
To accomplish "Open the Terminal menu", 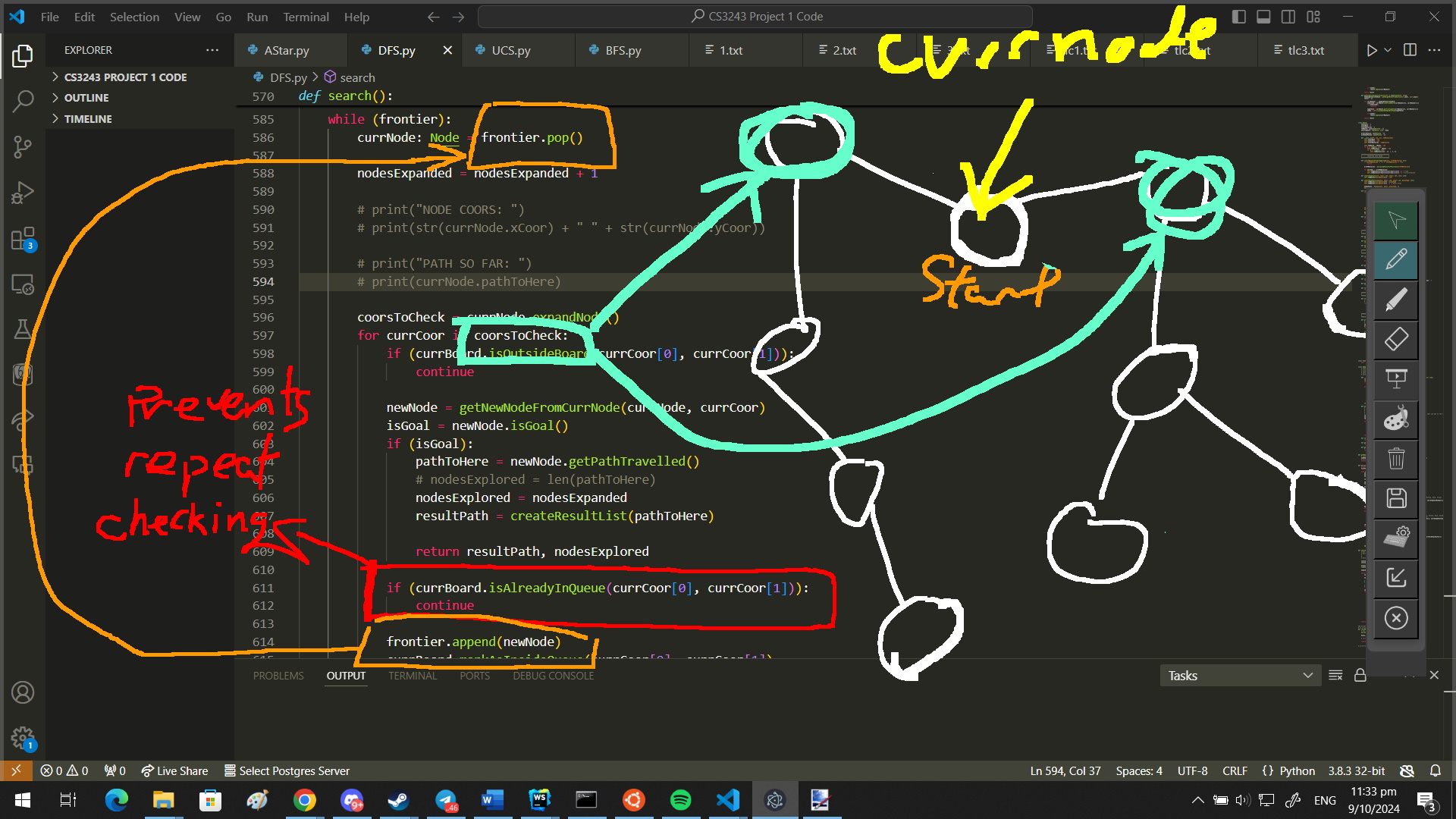I will [306, 17].
